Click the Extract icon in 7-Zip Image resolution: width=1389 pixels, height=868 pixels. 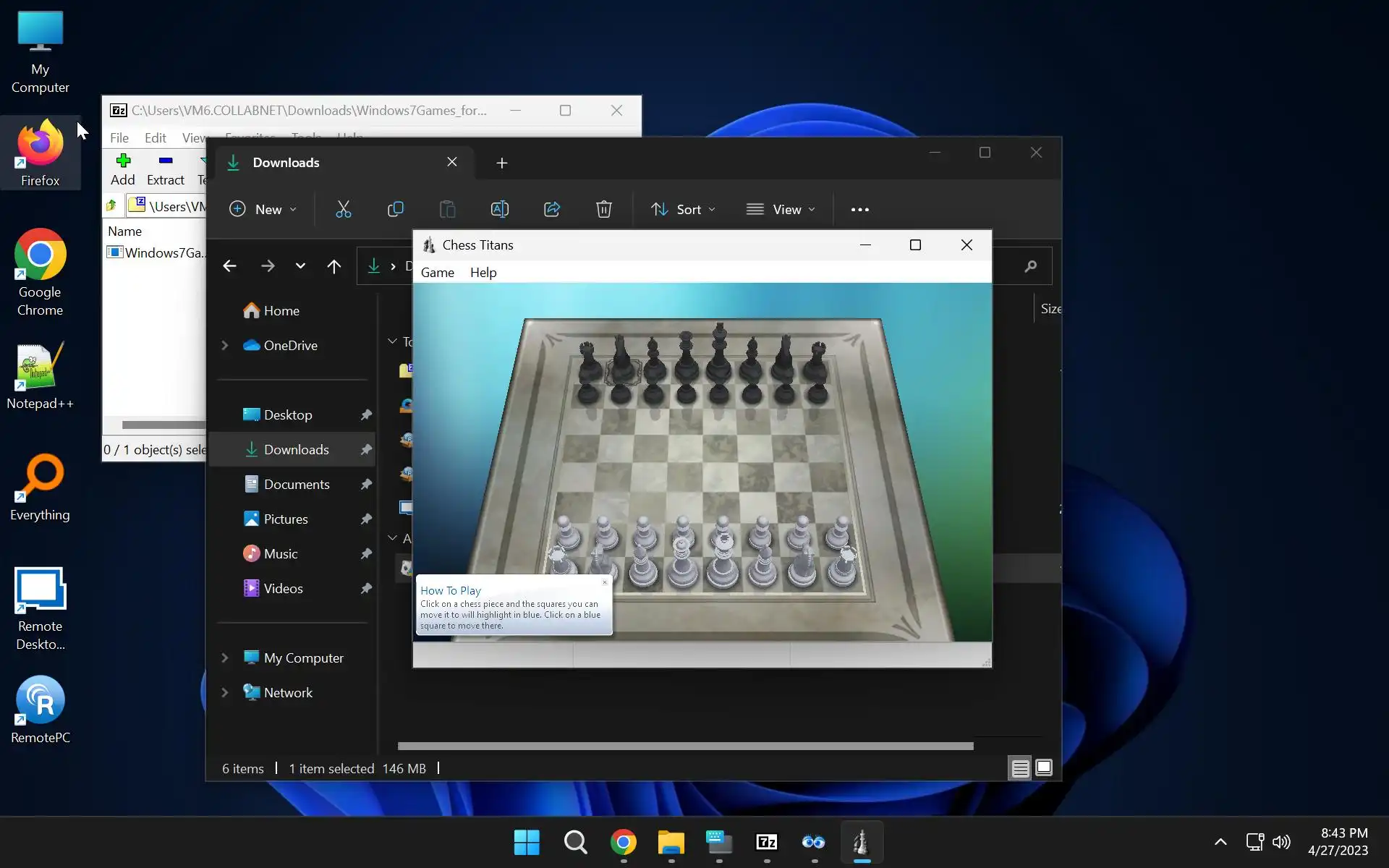click(166, 169)
